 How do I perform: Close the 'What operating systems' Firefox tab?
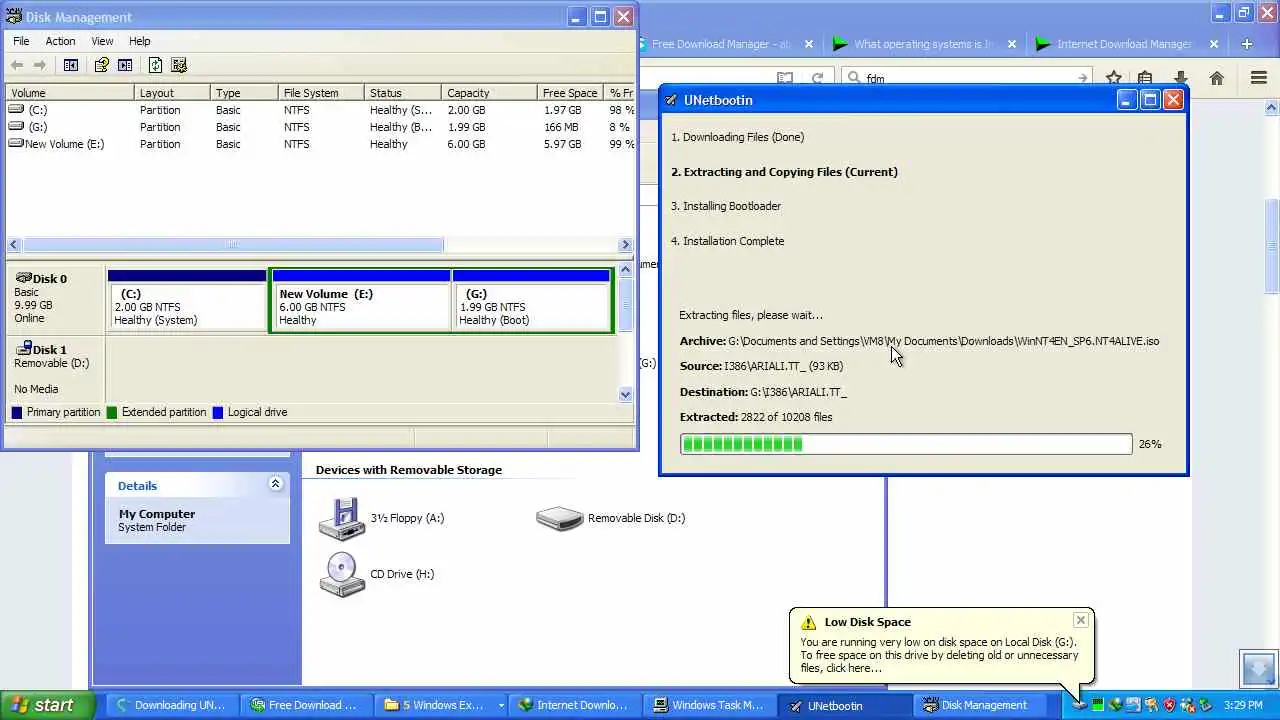click(x=1012, y=44)
